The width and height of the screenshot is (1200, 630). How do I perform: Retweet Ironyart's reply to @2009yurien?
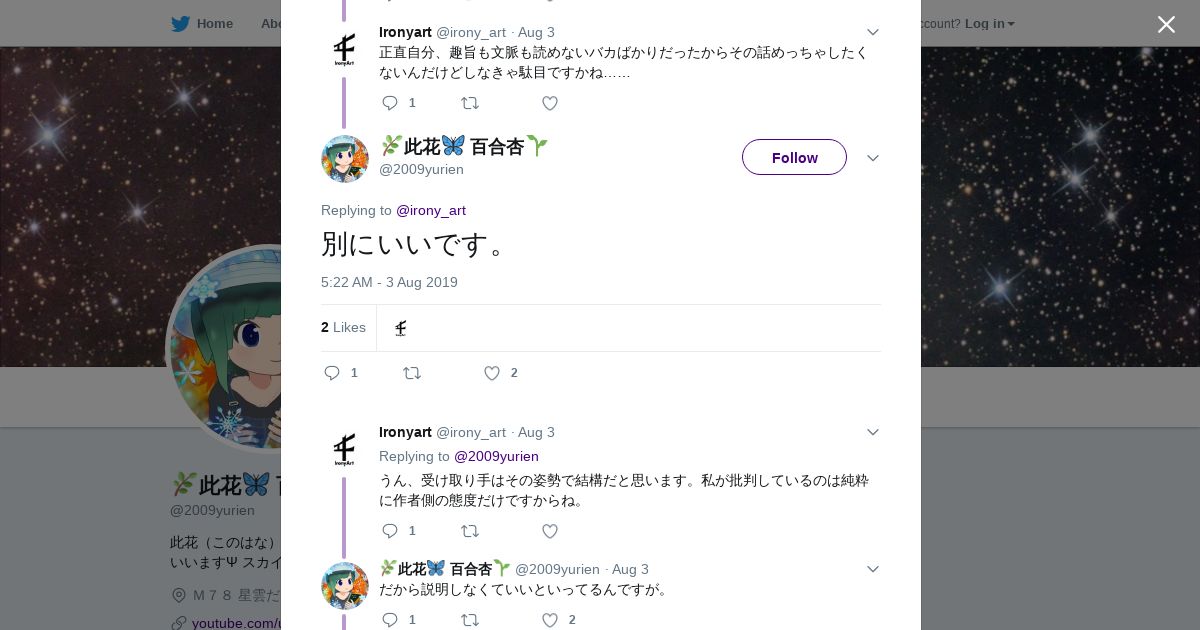tap(469, 531)
